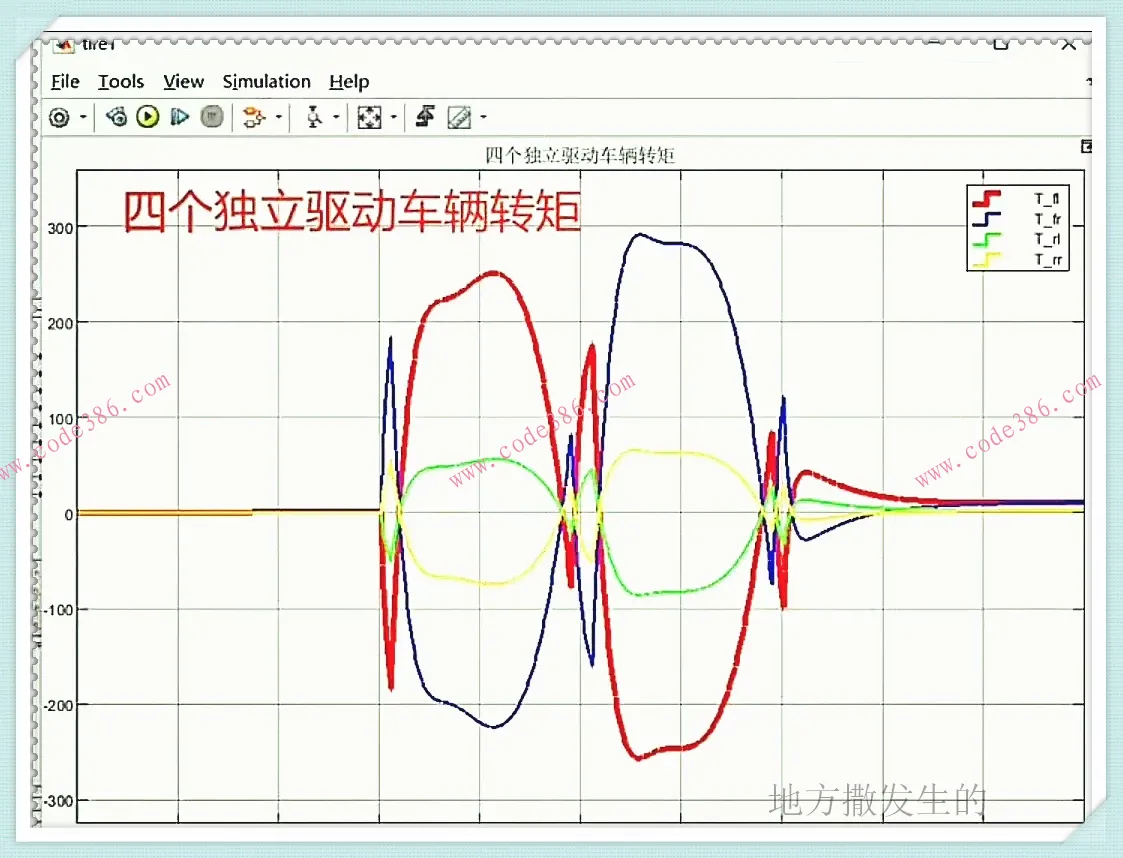
Task: Click the Highlight Simulink Block icon
Action: point(253,118)
